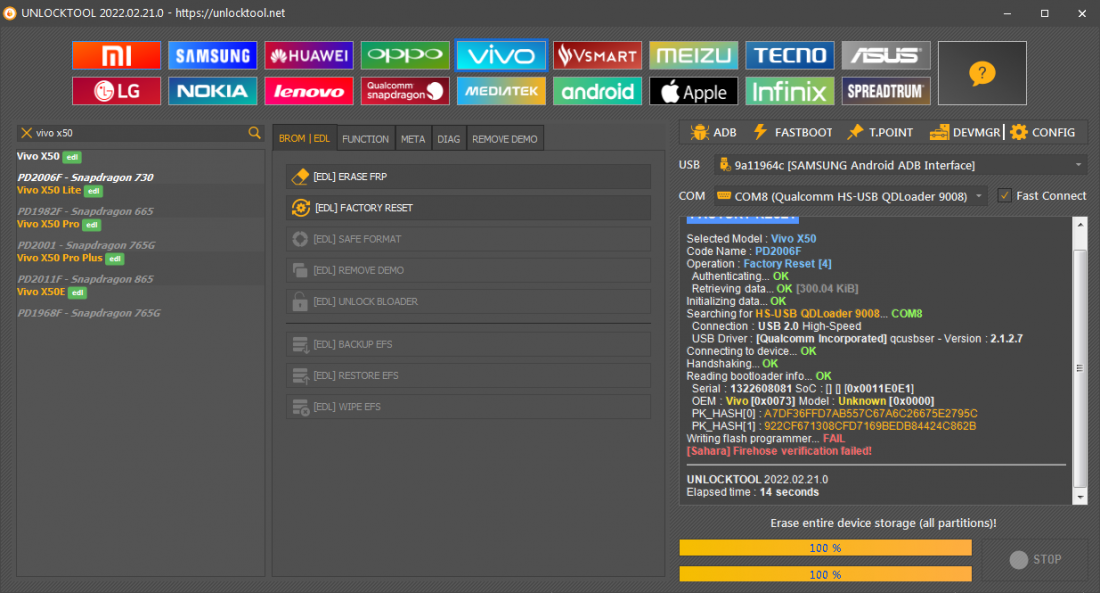The image size is (1100, 593).
Task: Click the magnifier search icon
Action: point(255,133)
